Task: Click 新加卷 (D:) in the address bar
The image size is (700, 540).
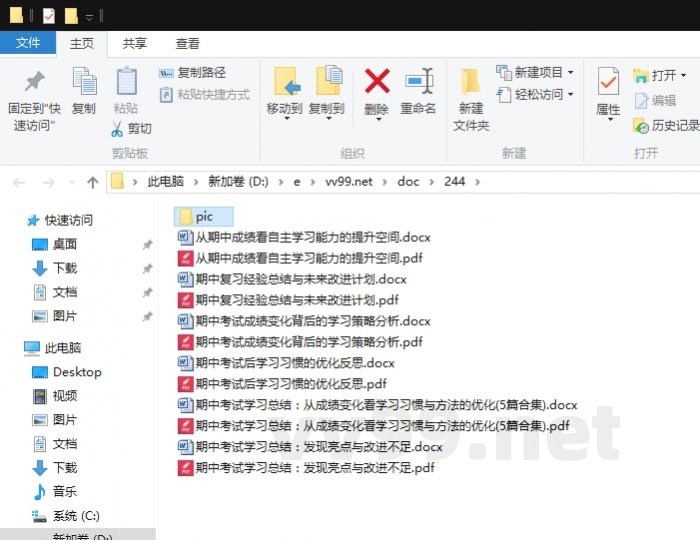Action: pyautogui.click(x=238, y=182)
